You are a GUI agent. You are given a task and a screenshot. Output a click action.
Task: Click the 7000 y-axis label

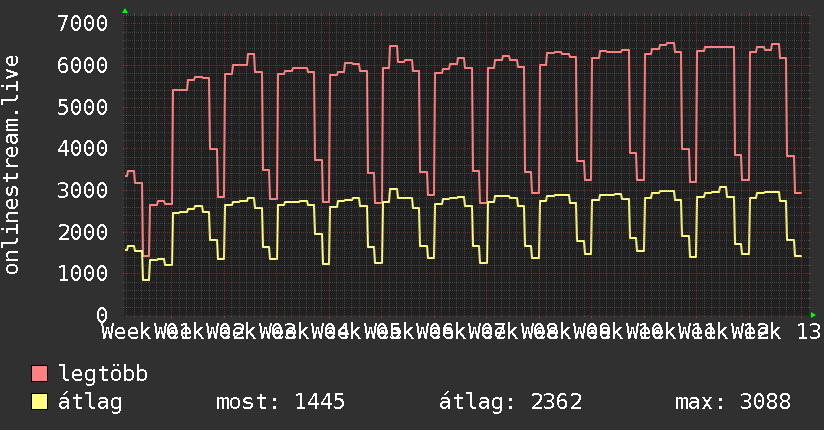point(83,23)
